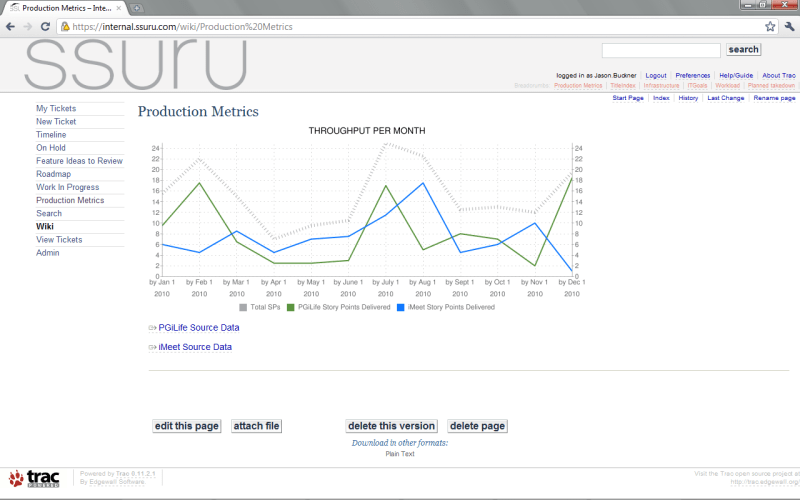
Task: Bookmark this page with the star icon
Action: [x=770, y=27]
